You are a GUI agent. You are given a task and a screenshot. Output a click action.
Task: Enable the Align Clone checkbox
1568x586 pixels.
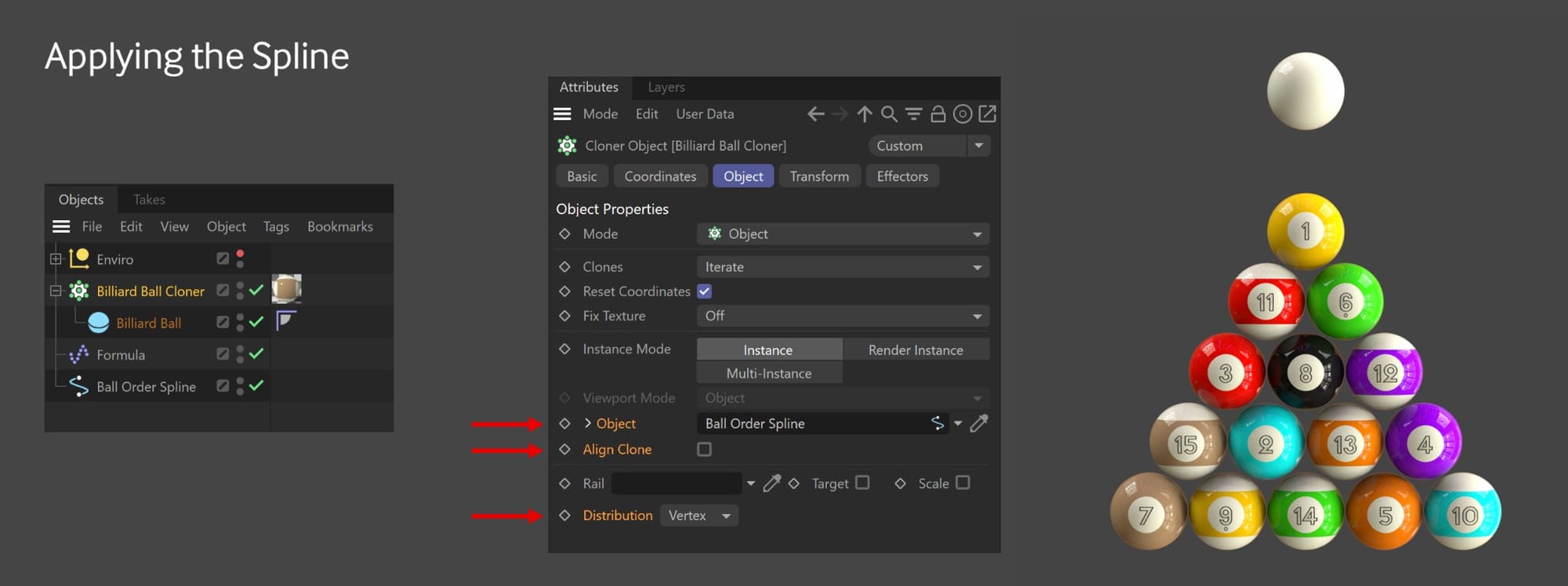tap(704, 450)
